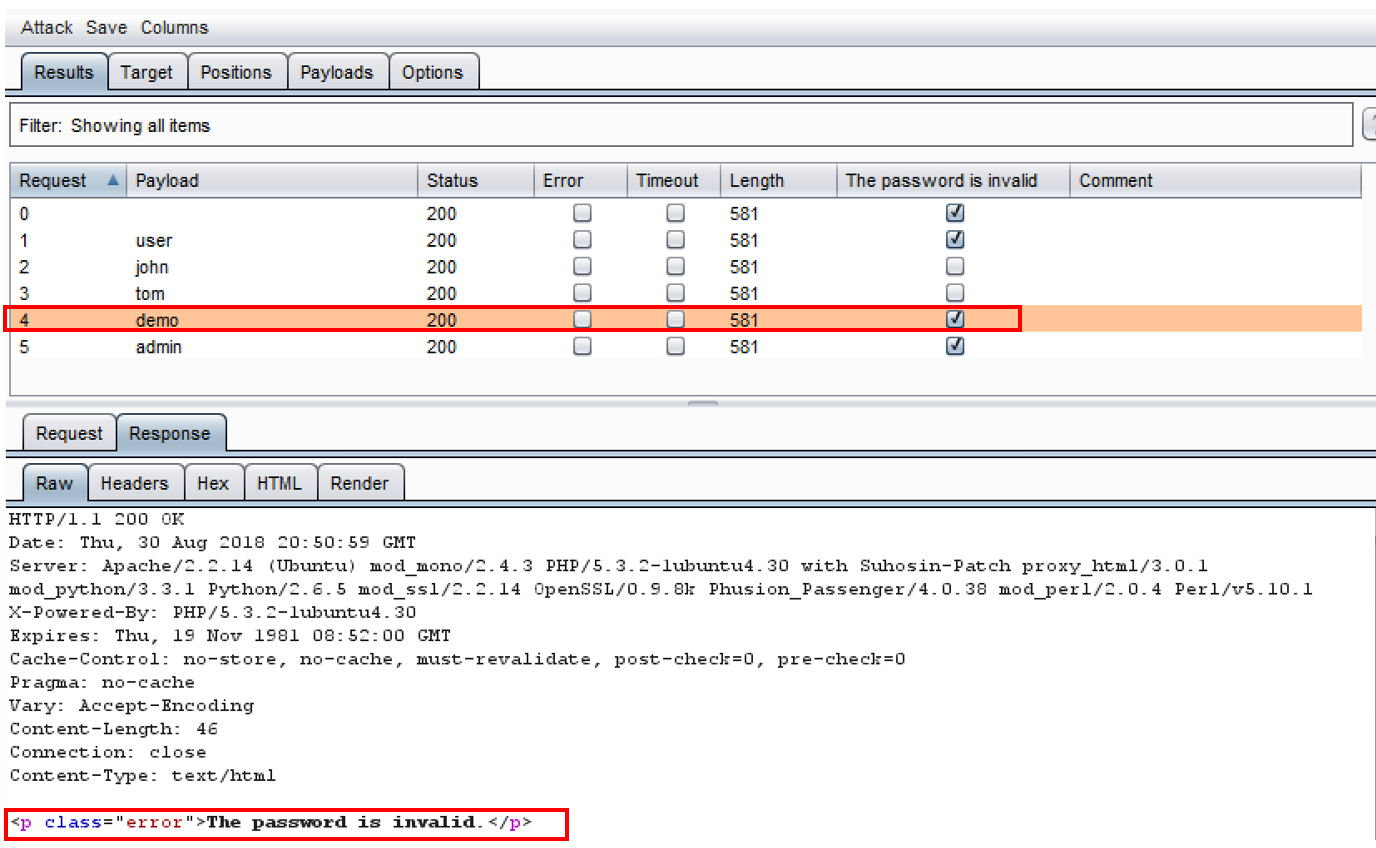Toggle the Timeout checkbox in the tom row
This screenshot has height=848, width=1376.
point(676,293)
